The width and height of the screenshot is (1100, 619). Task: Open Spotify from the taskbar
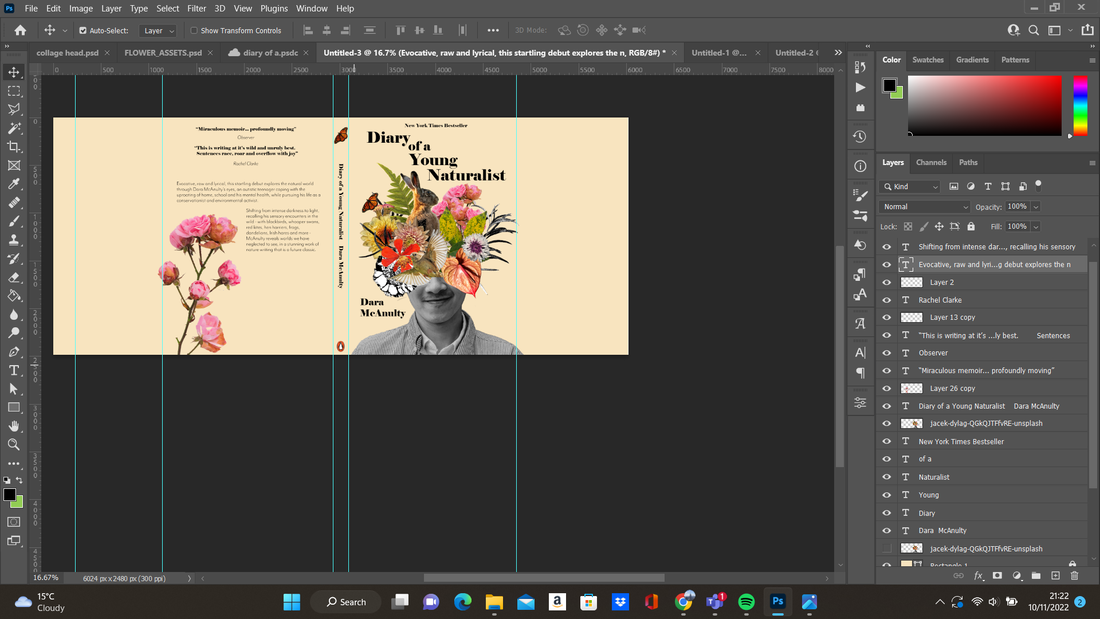[746, 601]
